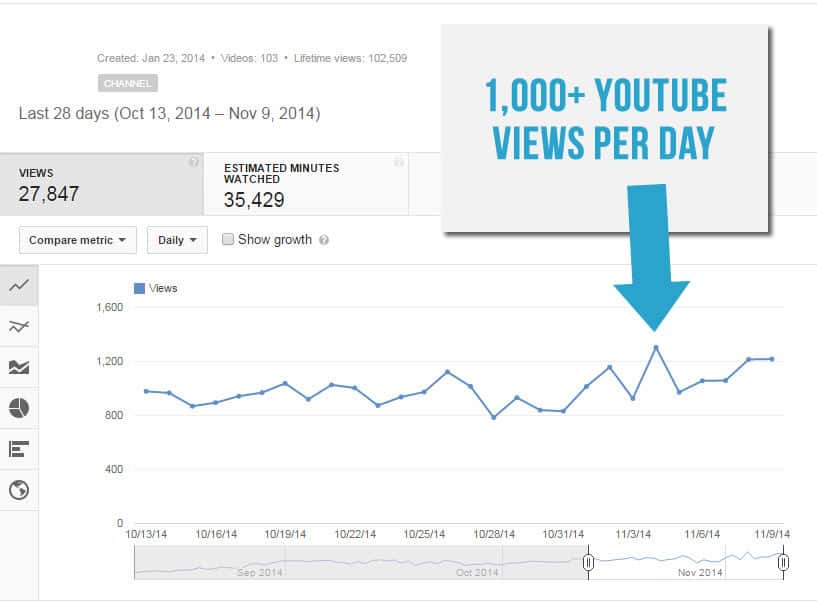This screenshot has height=602, width=817.
Task: Select the line chart view icon
Action: (19, 285)
